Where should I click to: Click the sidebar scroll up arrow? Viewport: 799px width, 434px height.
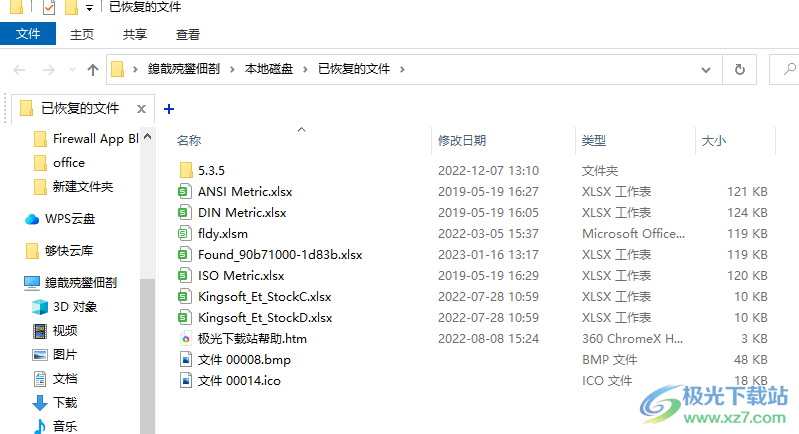click(147, 136)
